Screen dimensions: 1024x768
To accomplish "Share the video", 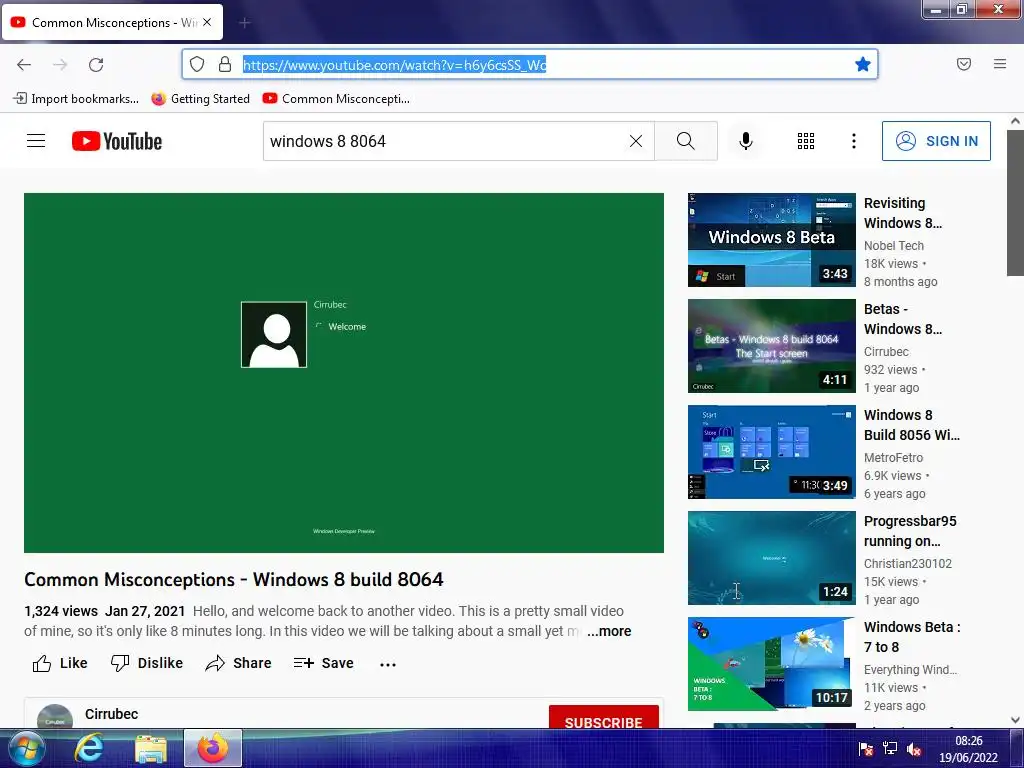I will (238, 664).
